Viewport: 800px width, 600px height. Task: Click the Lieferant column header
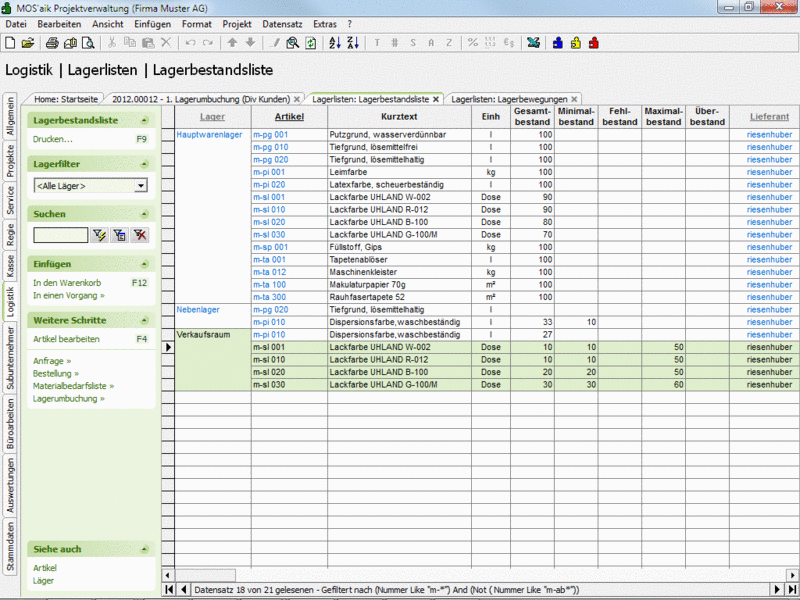click(769, 116)
